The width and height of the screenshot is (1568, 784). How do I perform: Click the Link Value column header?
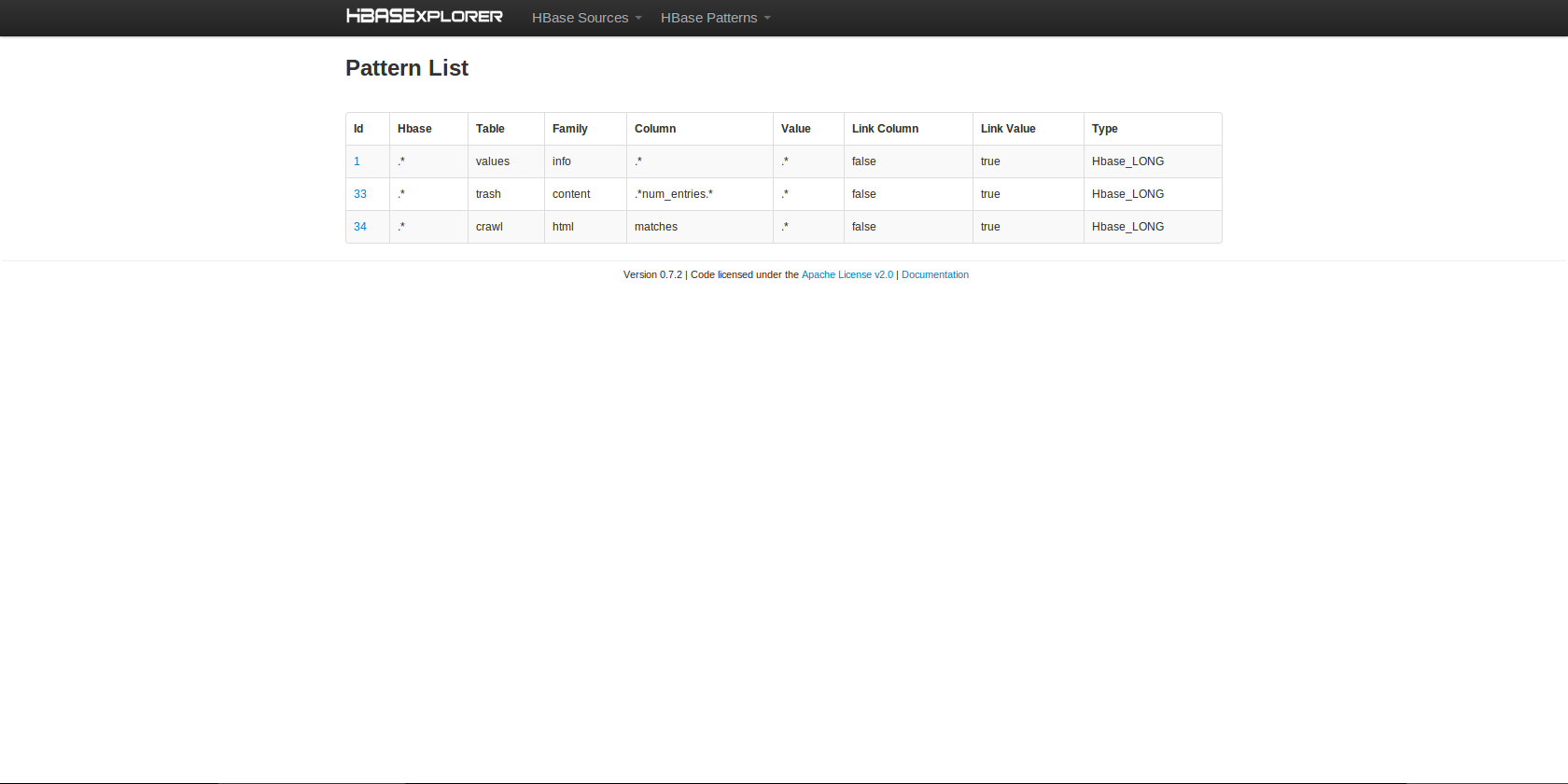tap(1008, 129)
